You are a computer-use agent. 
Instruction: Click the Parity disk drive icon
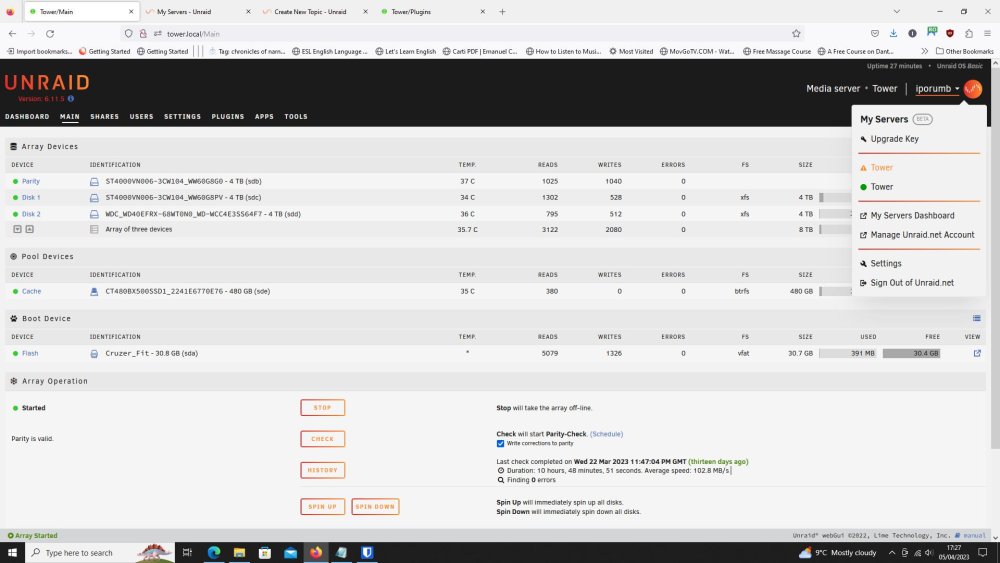pos(94,182)
